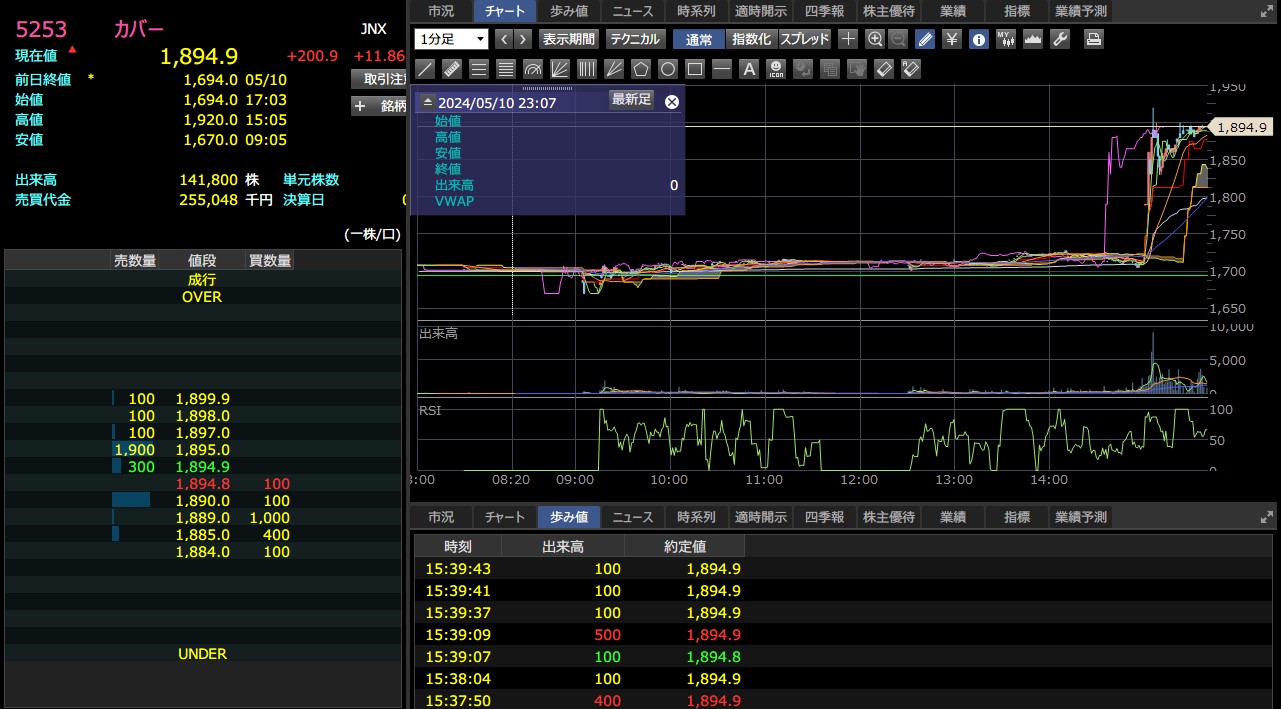Click ask price 1,895.0 in order book

[x=203, y=450]
